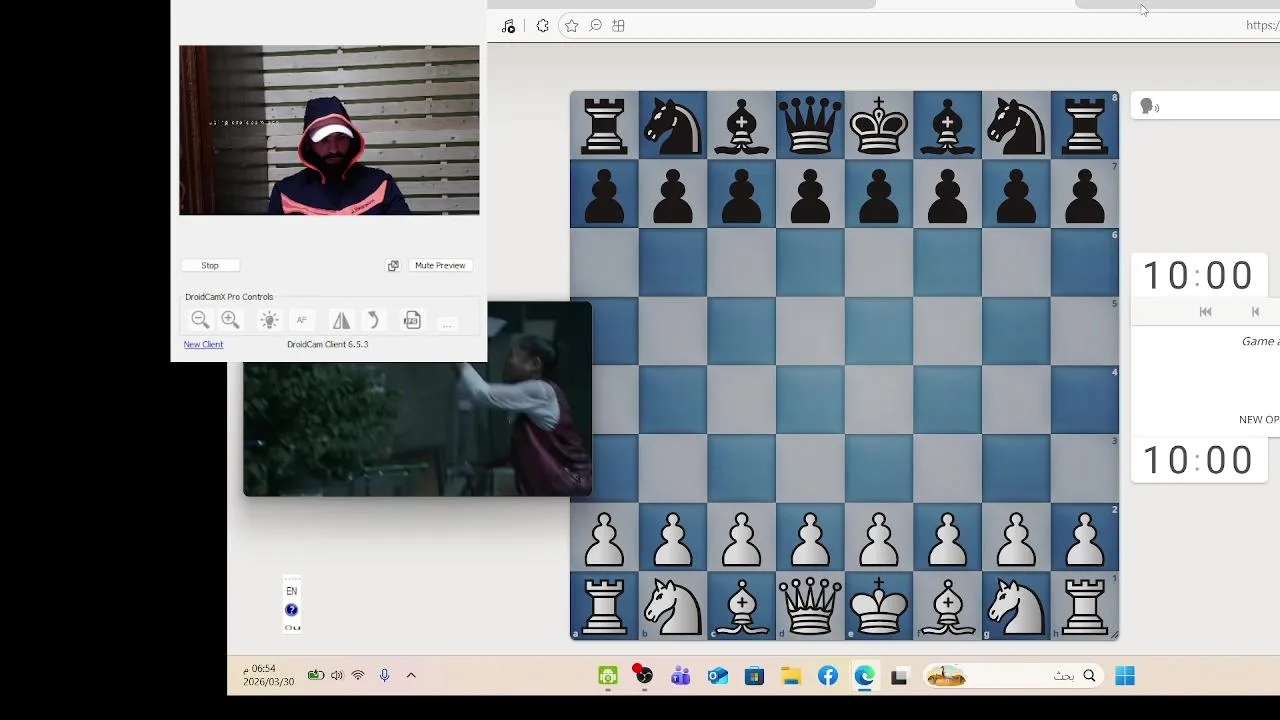Select the white king on e1
This screenshot has height=720, width=1280.
pos(879,606)
